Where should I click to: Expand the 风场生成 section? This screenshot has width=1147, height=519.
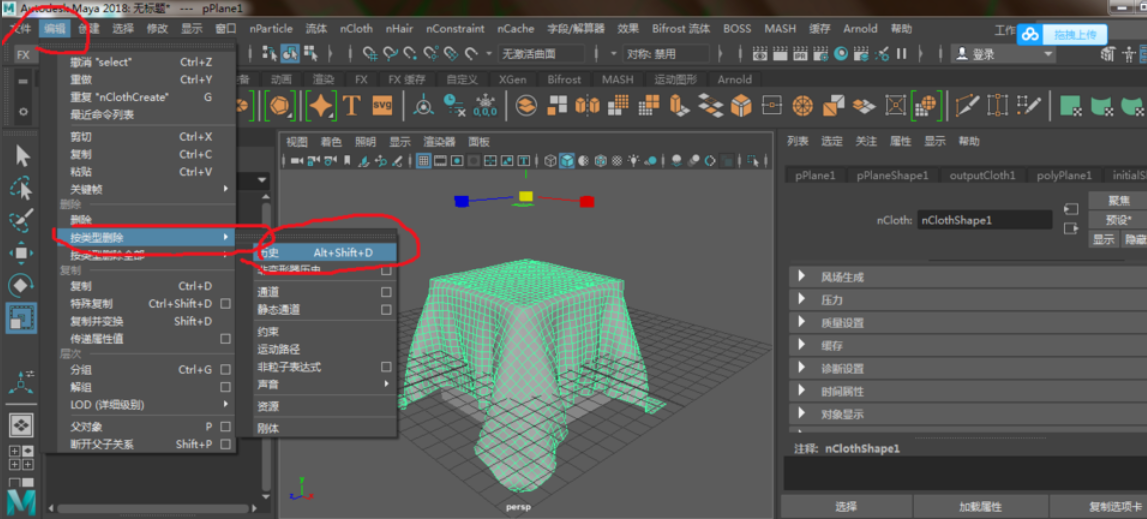coord(802,277)
